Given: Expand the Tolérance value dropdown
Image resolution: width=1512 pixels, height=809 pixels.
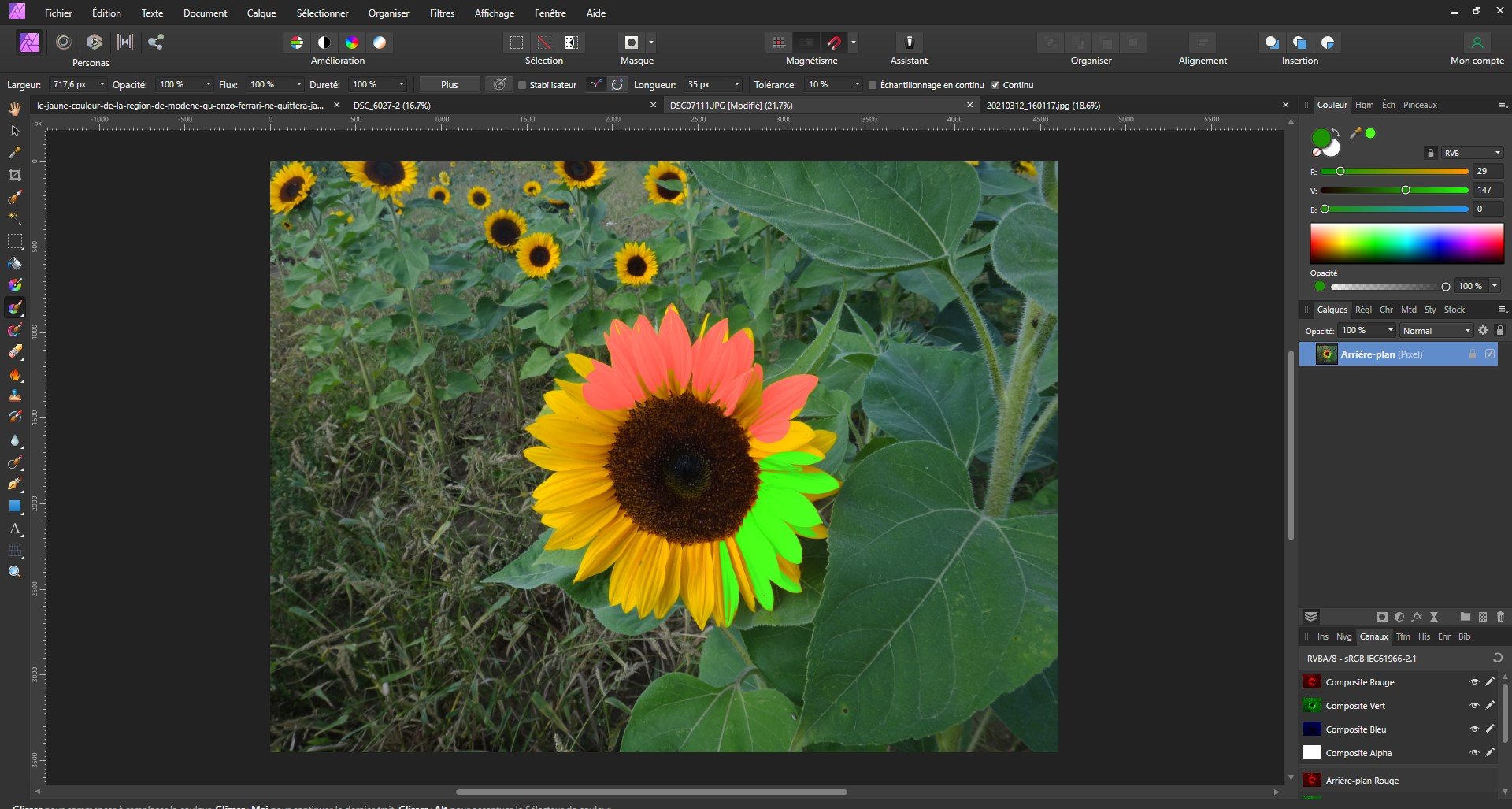Looking at the screenshot, I should pyautogui.click(x=856, y=84).
